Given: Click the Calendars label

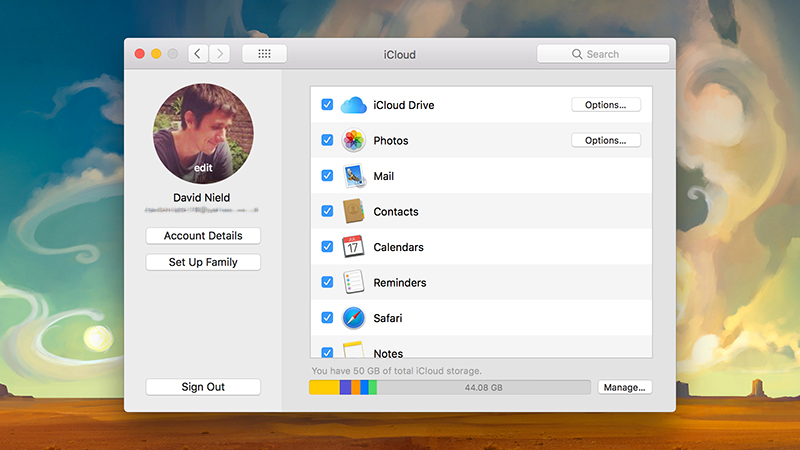Looking at the screenshot, I should point(398,247).
